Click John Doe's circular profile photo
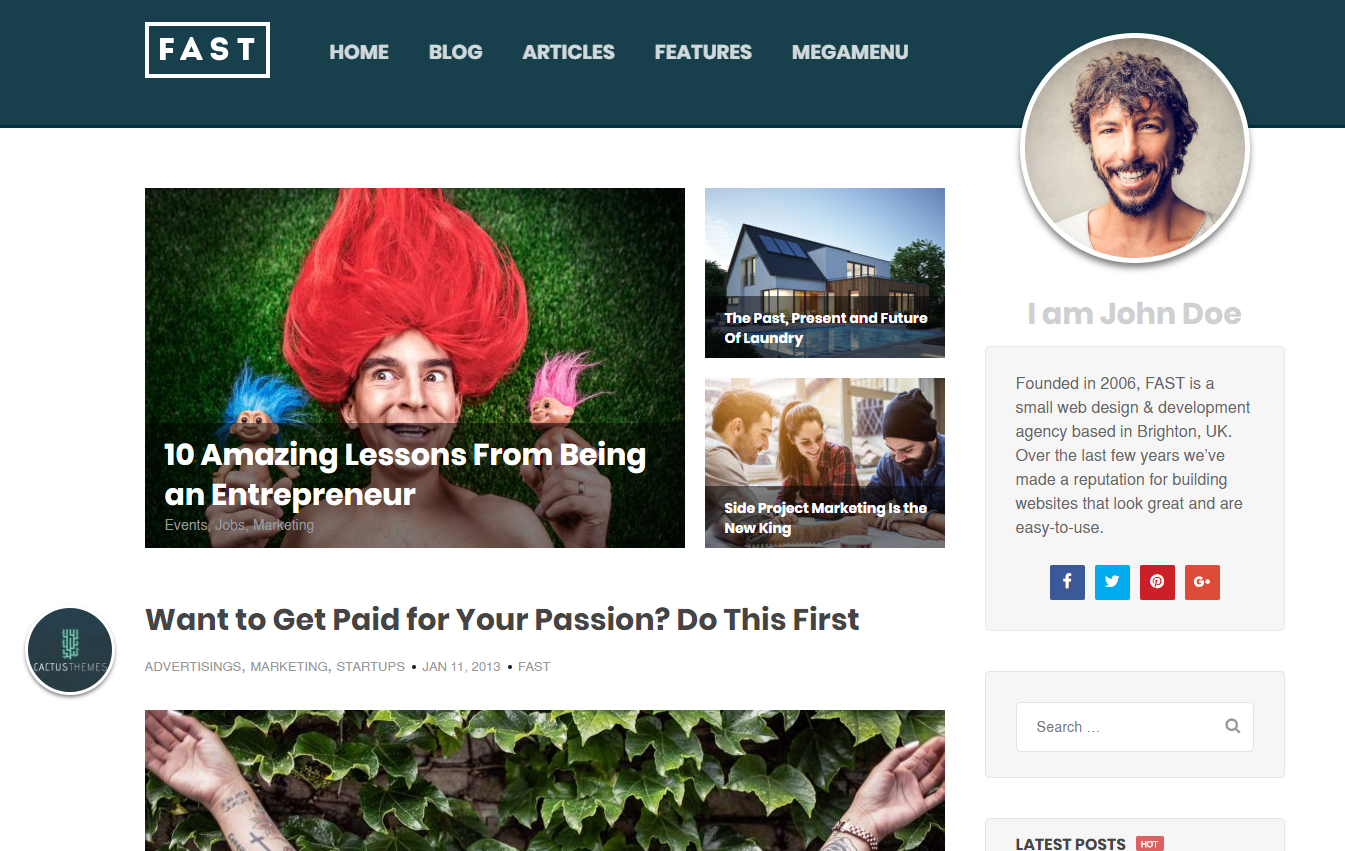The image size is (1345, 851). [1135, 149]
